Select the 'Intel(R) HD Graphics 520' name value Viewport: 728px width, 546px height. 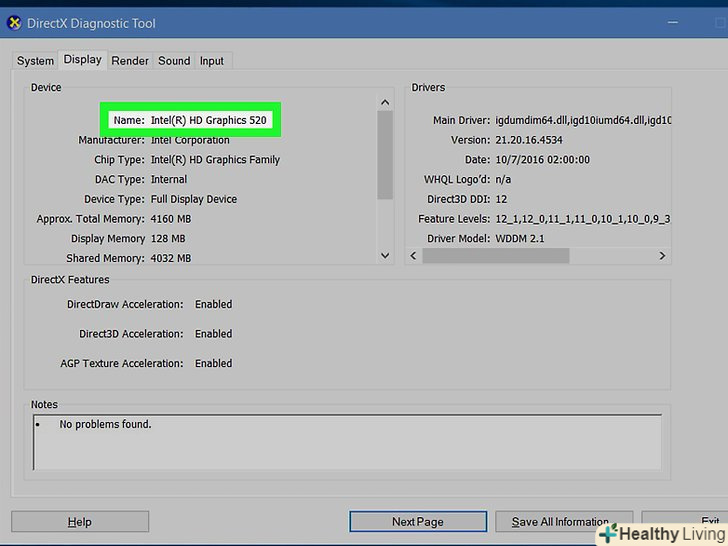click(x=208, y=120)
